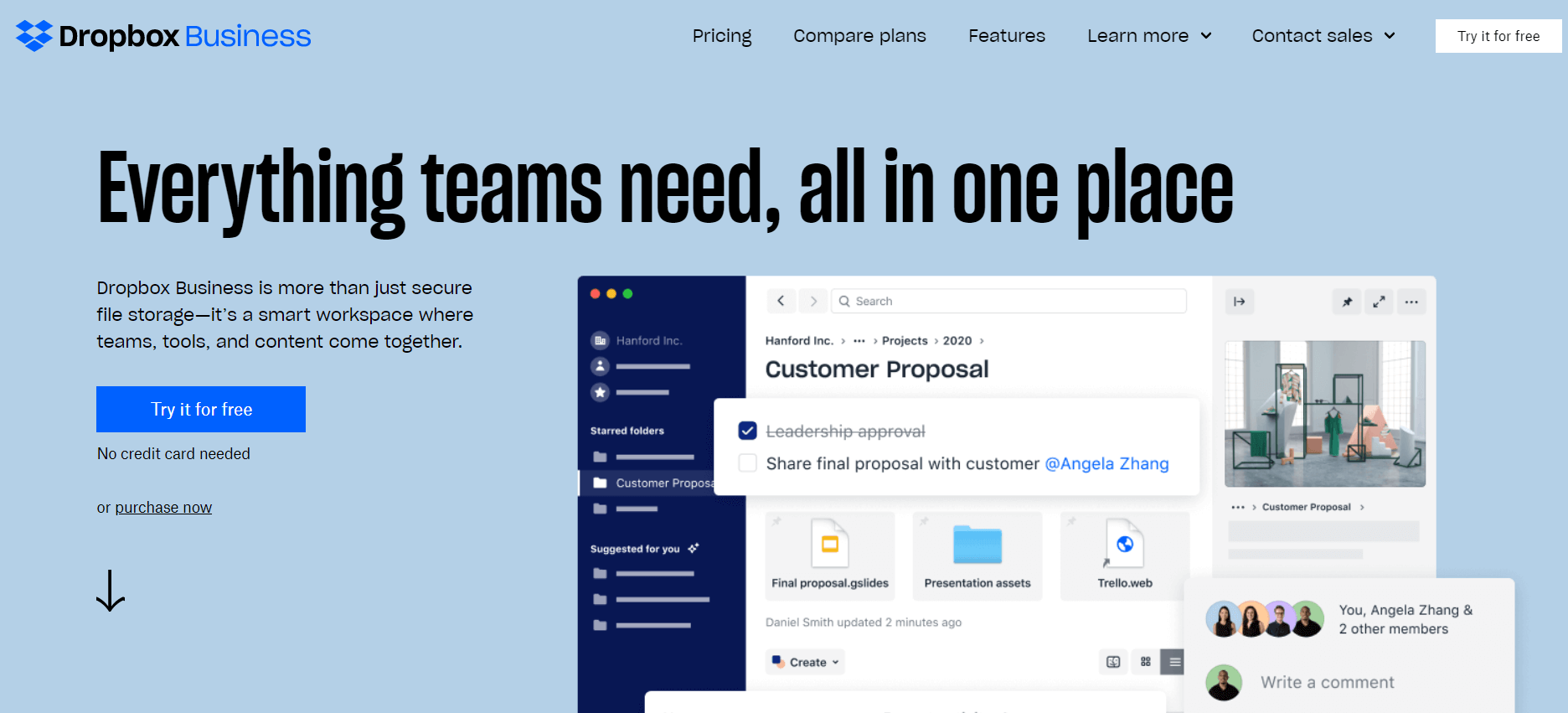Screen dimensions: 1568x713
Task: Click the folder icon beside Customer Proposal in sidebar
Action: pyautogui.click(x=600, y=483)
